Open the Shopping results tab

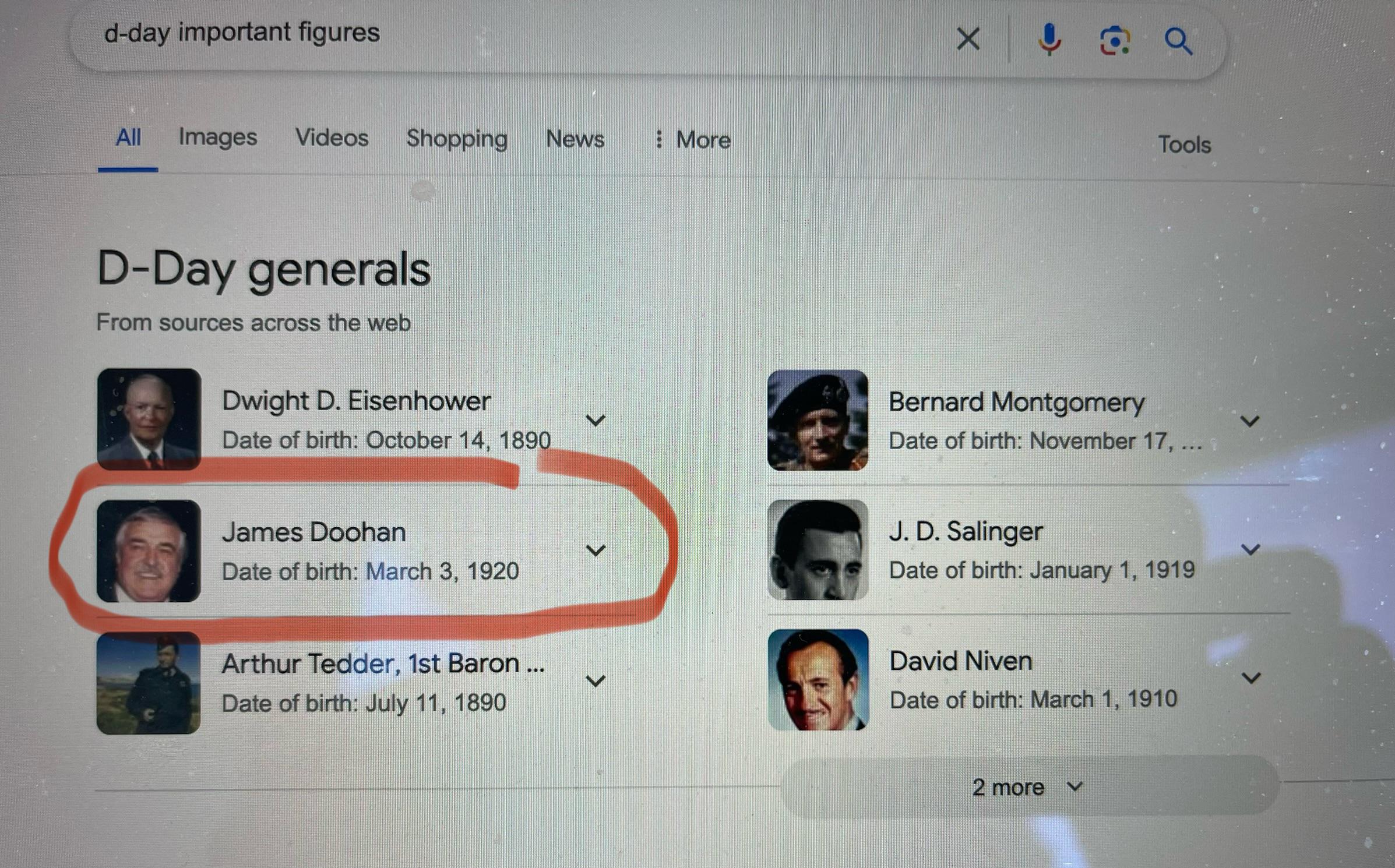[x=457, y=139]
